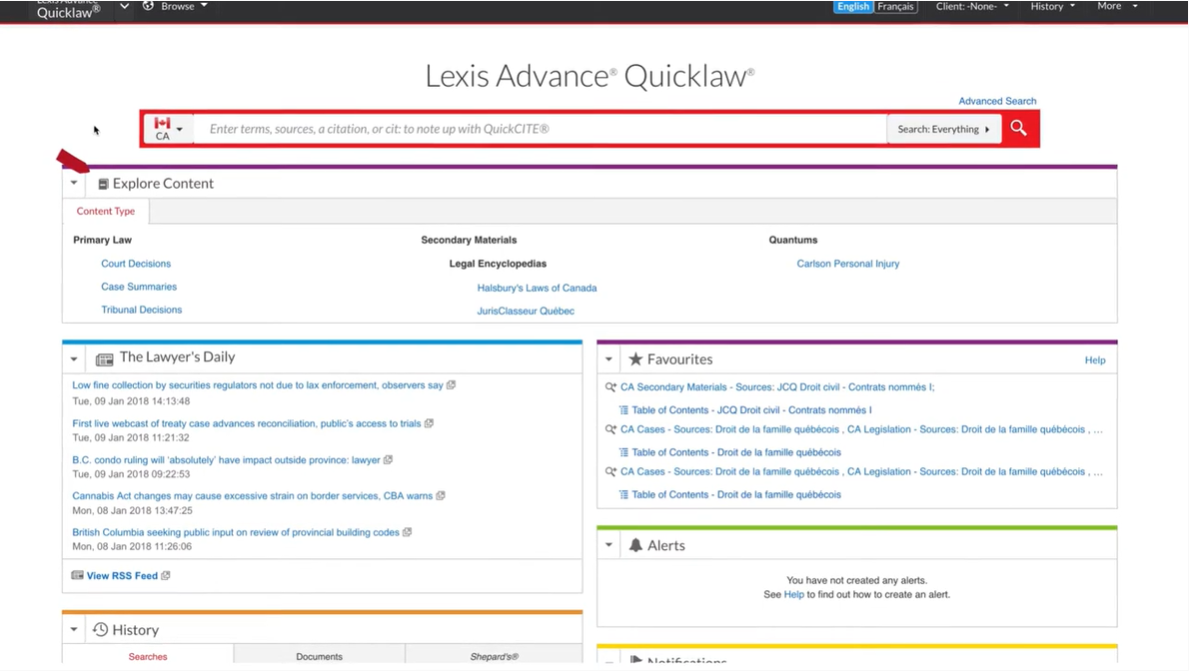Screen dimensions: 1189x671
Task: Switch language to Français
Action: click(895, 7)
